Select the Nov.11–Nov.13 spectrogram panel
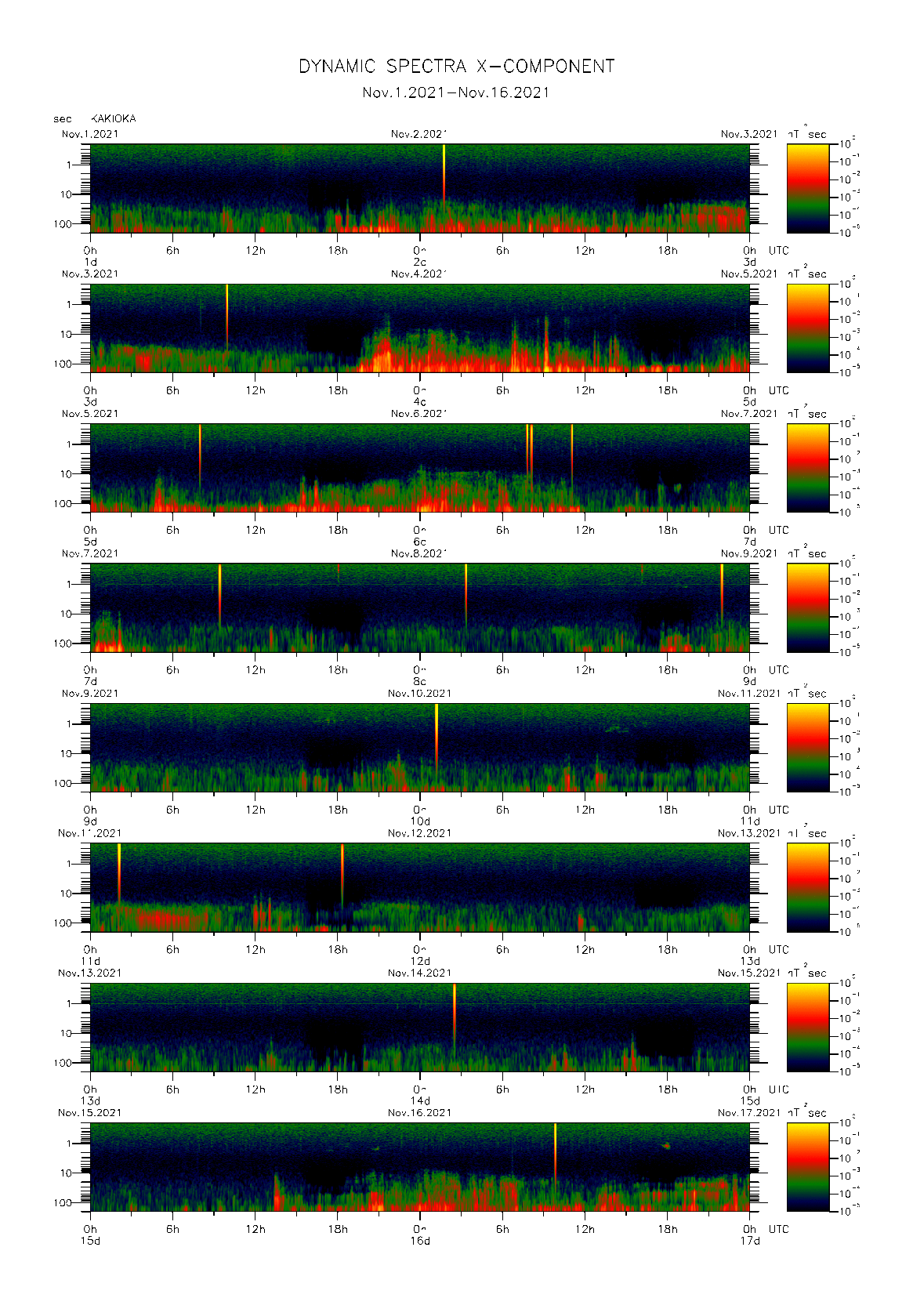The width and height of the screenshot is (913, 1316). (420, 887)
